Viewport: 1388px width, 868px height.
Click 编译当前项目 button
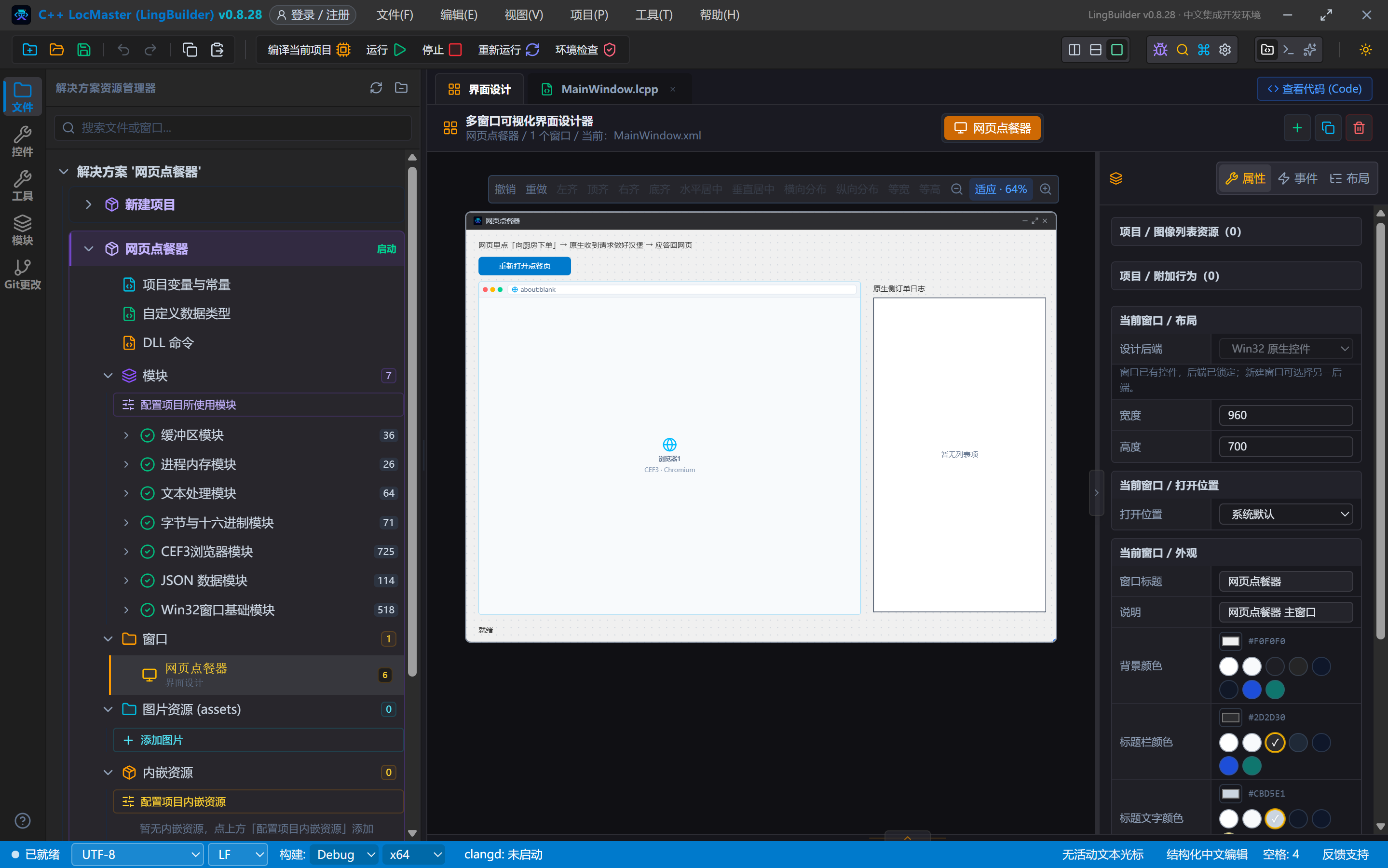[310, 50]
